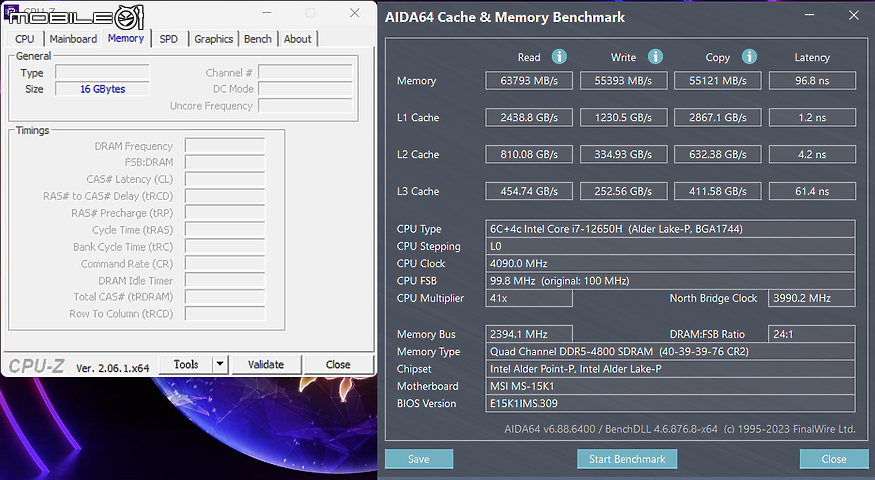This screenshot has width=875, height=480.
Task: Click L1 Cache Write value 1230.5 GB/s
Action: [x=623, y=117]
